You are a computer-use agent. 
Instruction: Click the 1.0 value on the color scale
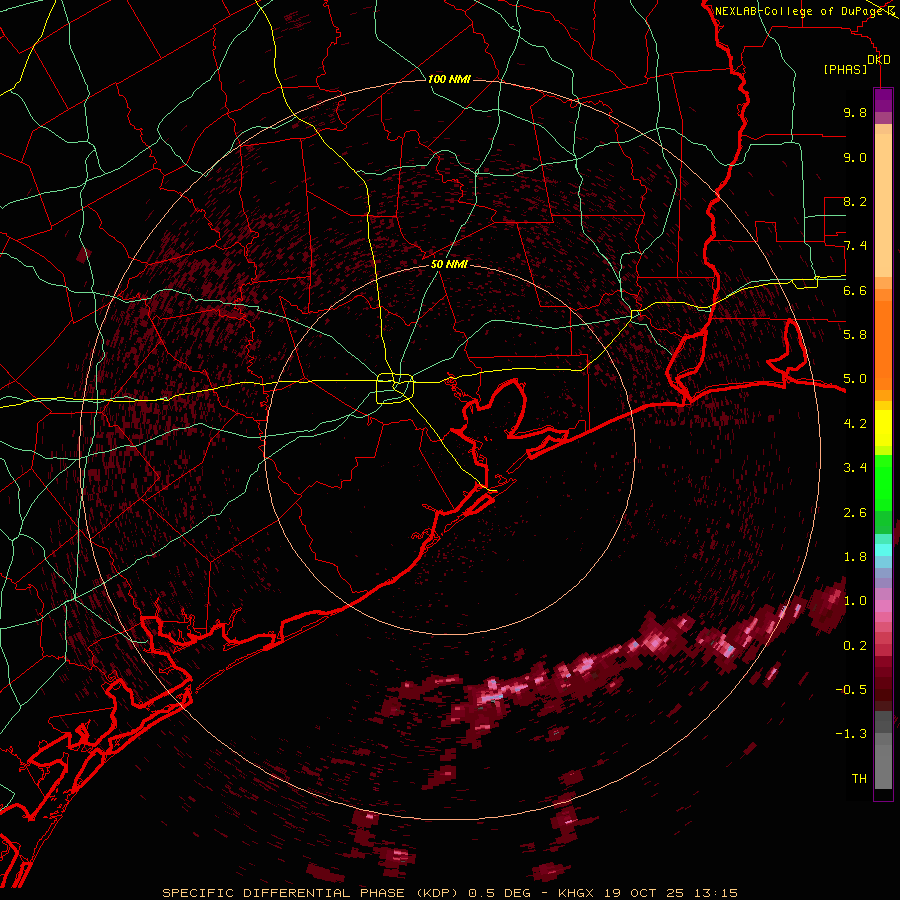click(x=855, y=601)
